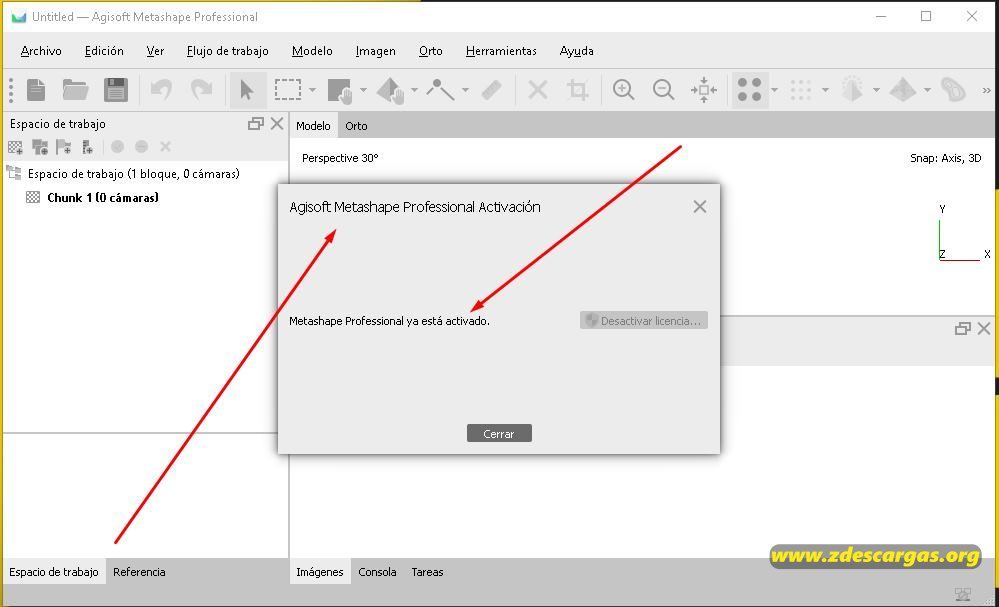The width and height of the screenshot is (999, 607).
Task: Click the Enable cameras circle icon
Action: pyautogui.click(x=117, y=147)
